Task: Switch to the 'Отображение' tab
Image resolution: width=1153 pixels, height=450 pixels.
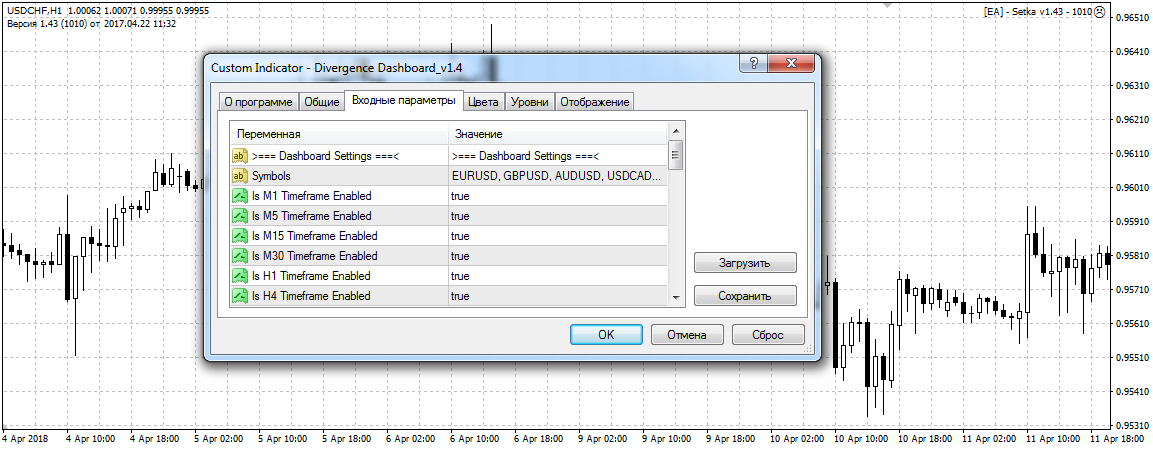Action: pyautogui.click(x=594, y=102)
